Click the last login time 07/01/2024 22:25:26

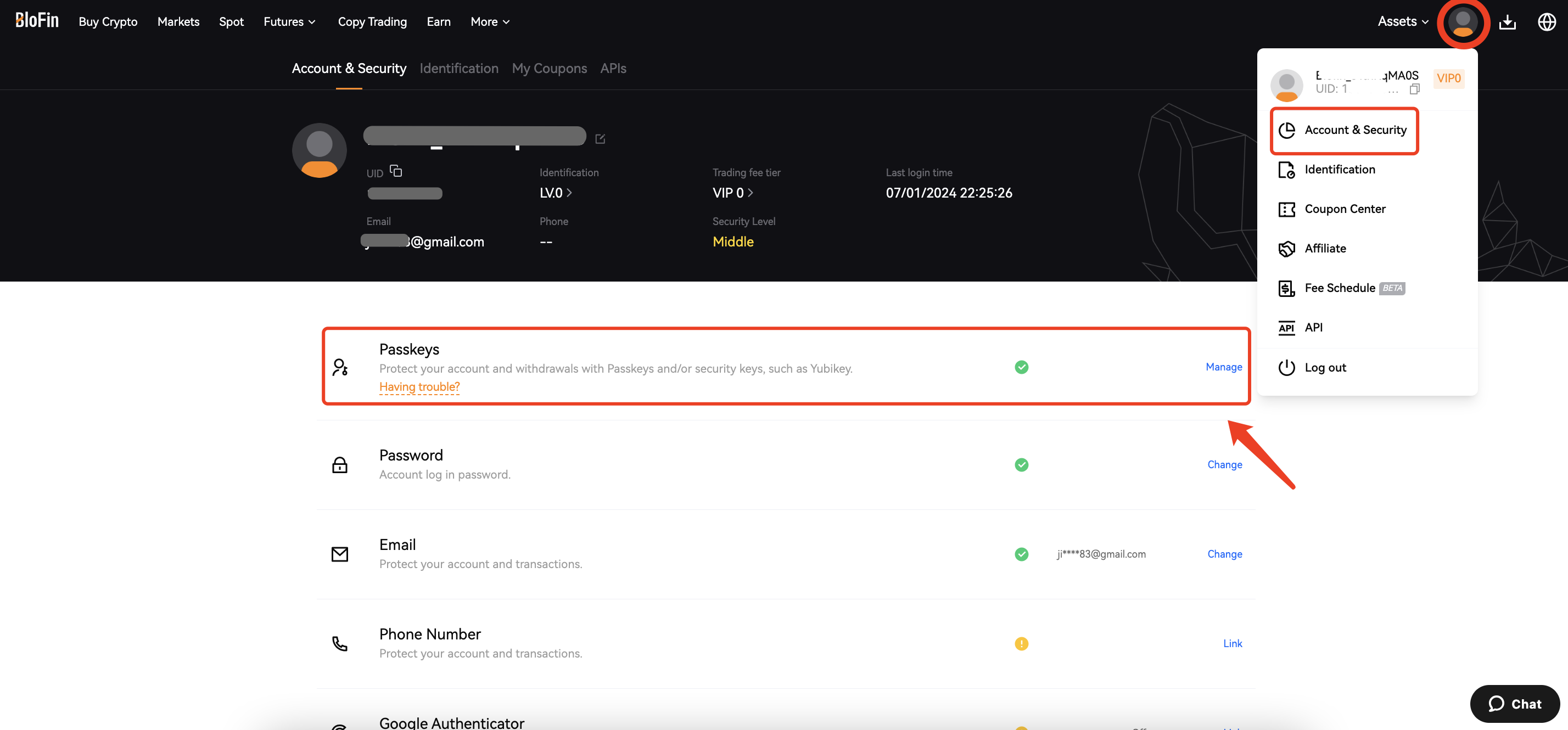coord(949,193)
